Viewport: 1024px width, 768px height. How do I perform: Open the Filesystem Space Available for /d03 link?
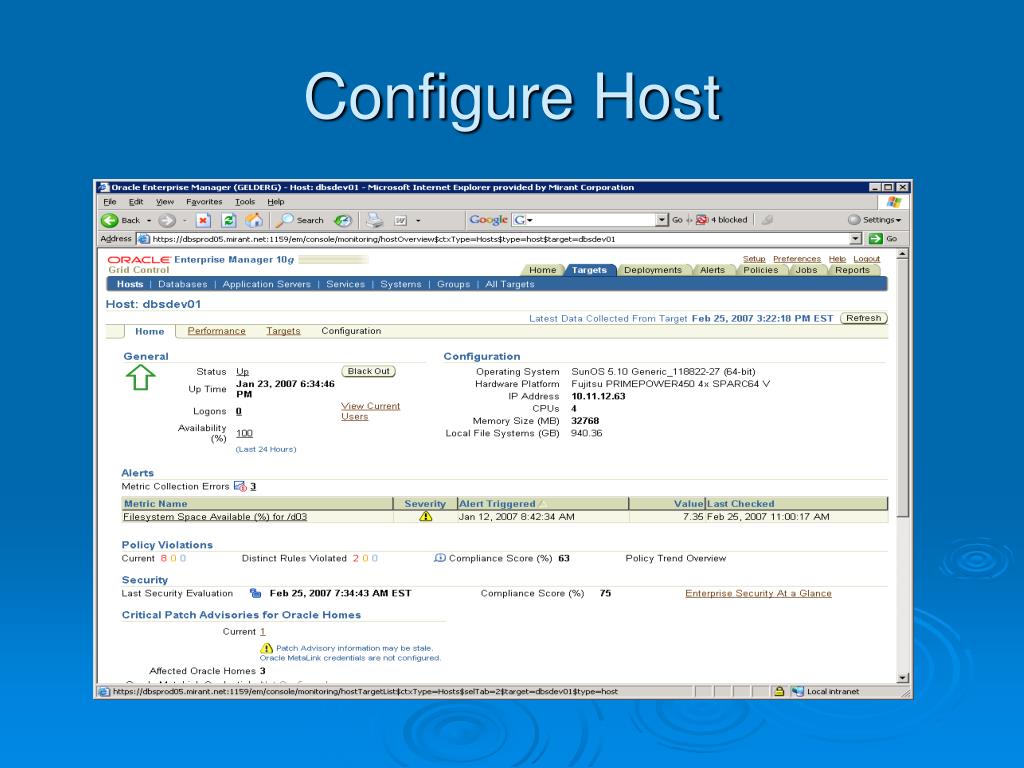click(215, 517)
